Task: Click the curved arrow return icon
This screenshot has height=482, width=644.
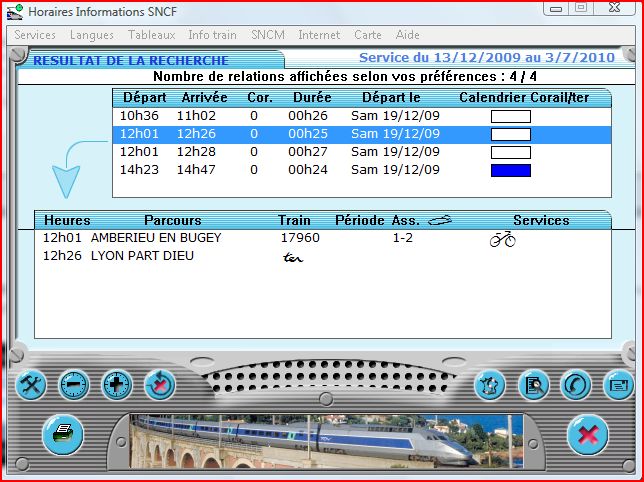Action: 575,385
